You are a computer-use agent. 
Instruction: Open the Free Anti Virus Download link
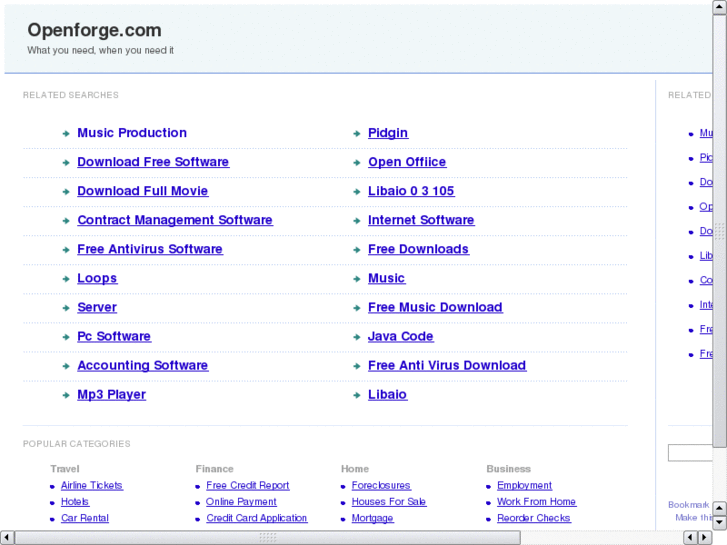pos(447,365)
